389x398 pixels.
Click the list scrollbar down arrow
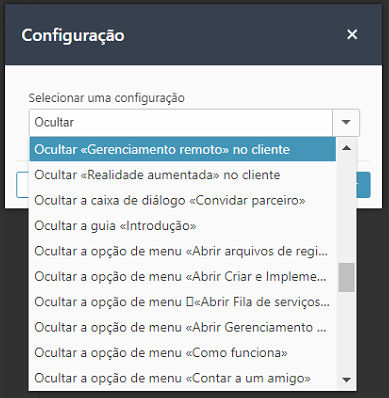pos(346,379)
